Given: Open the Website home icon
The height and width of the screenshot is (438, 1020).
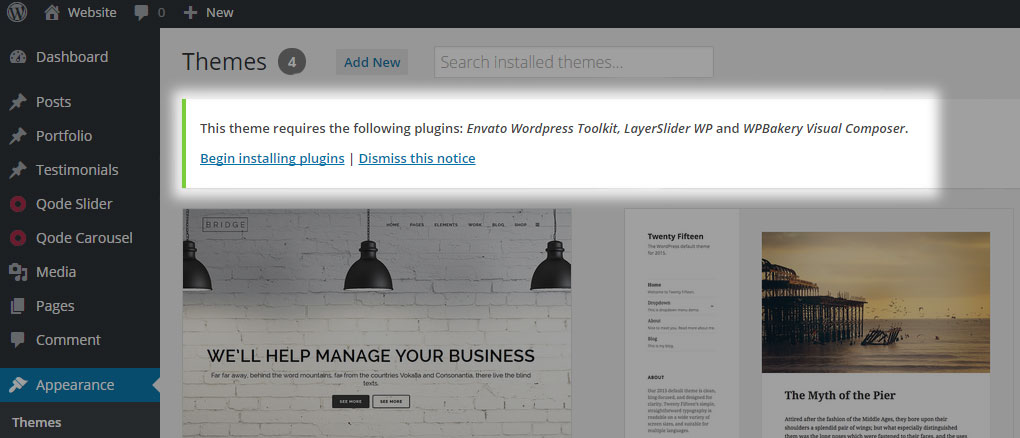Looking at the screenshot, I should [52, 12].
